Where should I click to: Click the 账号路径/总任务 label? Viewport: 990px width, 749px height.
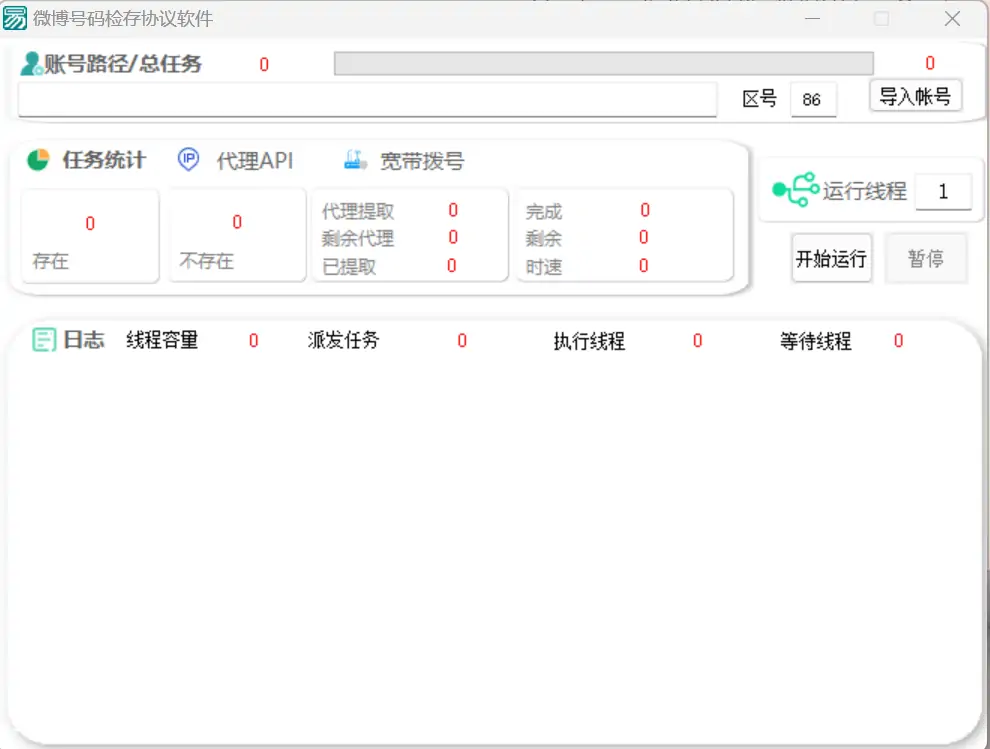122,64
